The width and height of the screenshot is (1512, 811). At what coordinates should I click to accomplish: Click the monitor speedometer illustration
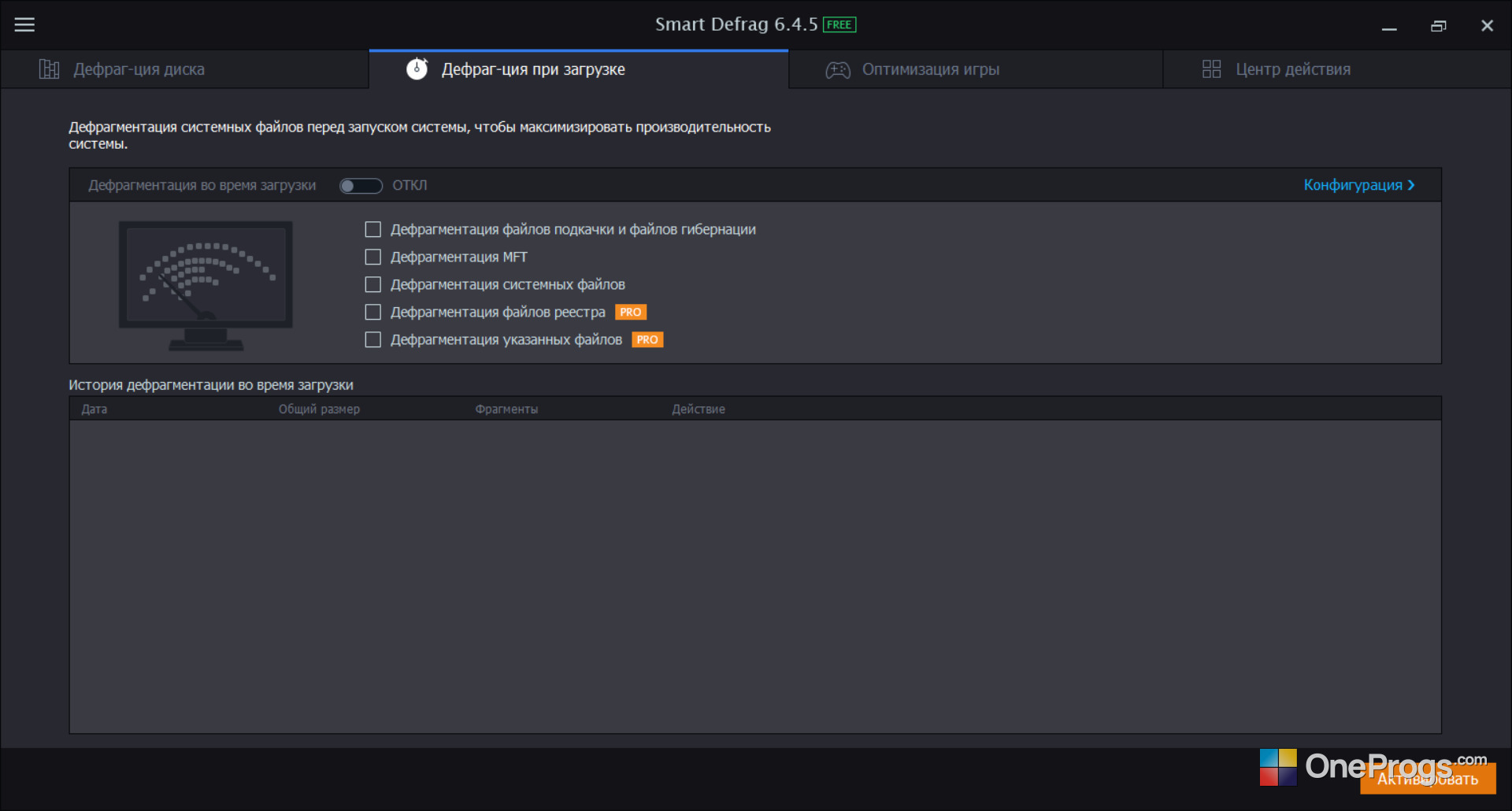pos(206,285)
